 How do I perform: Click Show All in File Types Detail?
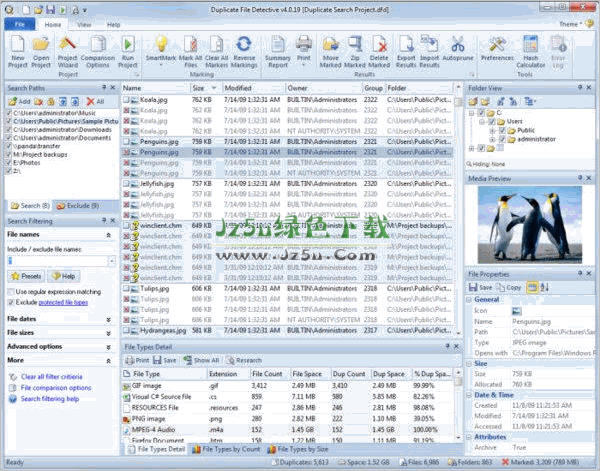[x=201, y=360]
